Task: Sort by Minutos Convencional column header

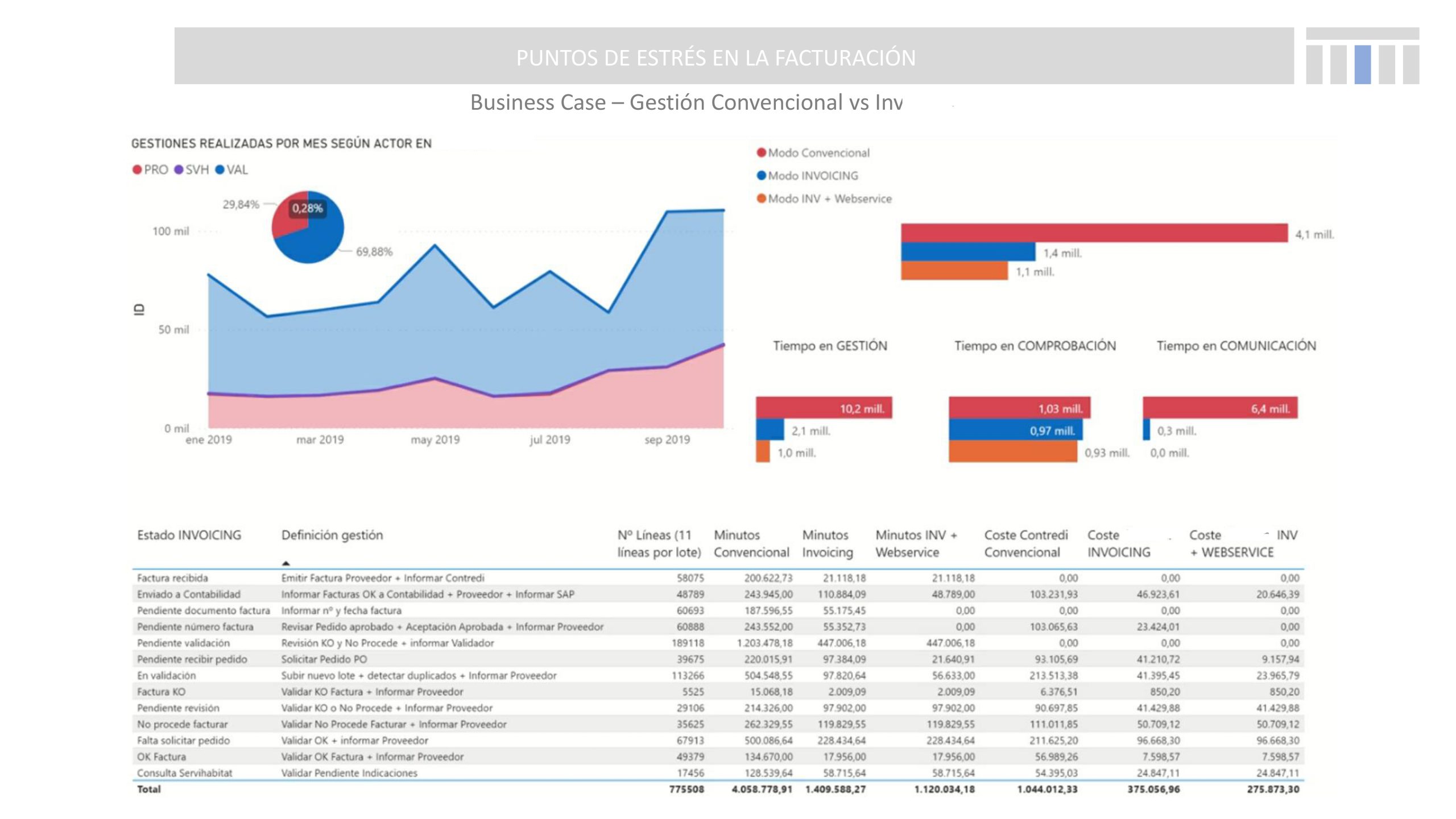Action: click(x=751, y=544)
